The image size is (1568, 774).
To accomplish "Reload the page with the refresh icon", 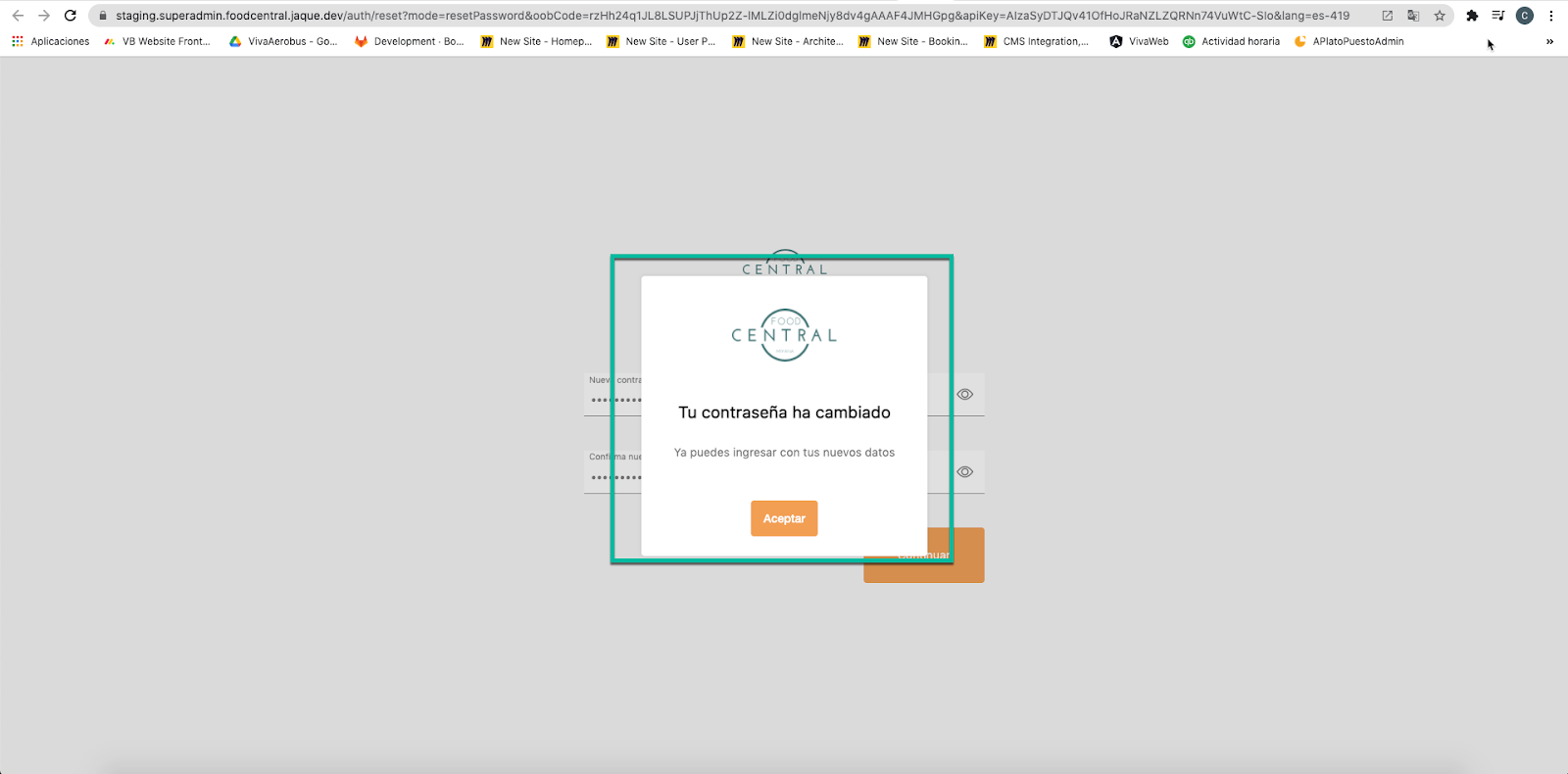I will [71, 16].
